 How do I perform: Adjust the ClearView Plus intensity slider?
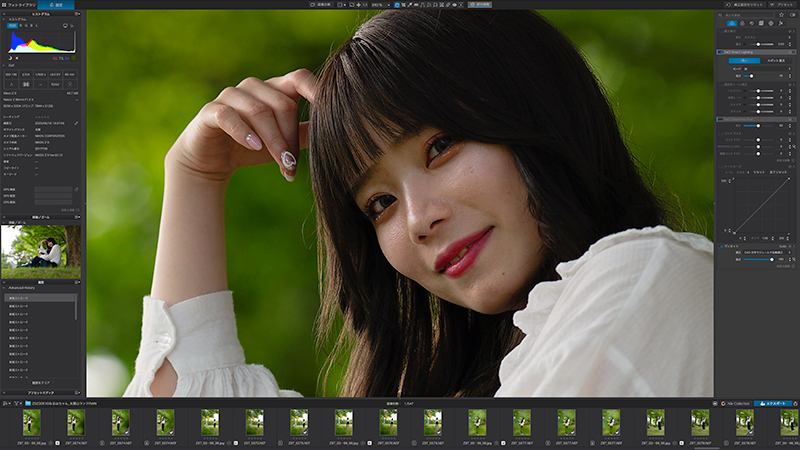(x=758, y=126)
